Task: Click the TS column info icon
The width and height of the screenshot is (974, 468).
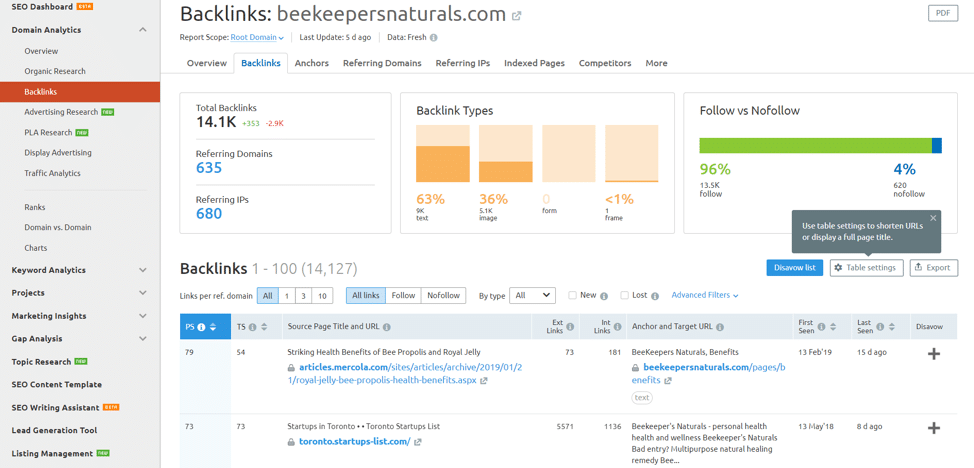Action: [252, 327]
